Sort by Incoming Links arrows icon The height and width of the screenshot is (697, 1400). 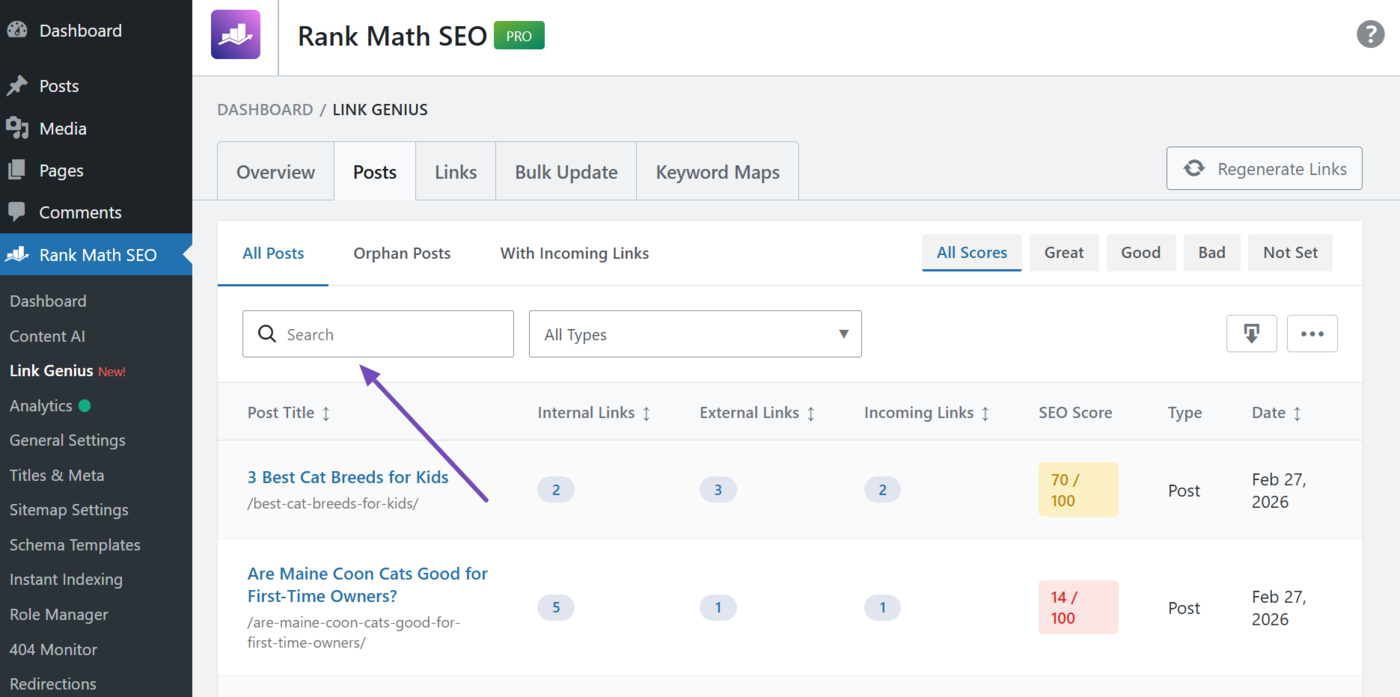coord(985,413)
